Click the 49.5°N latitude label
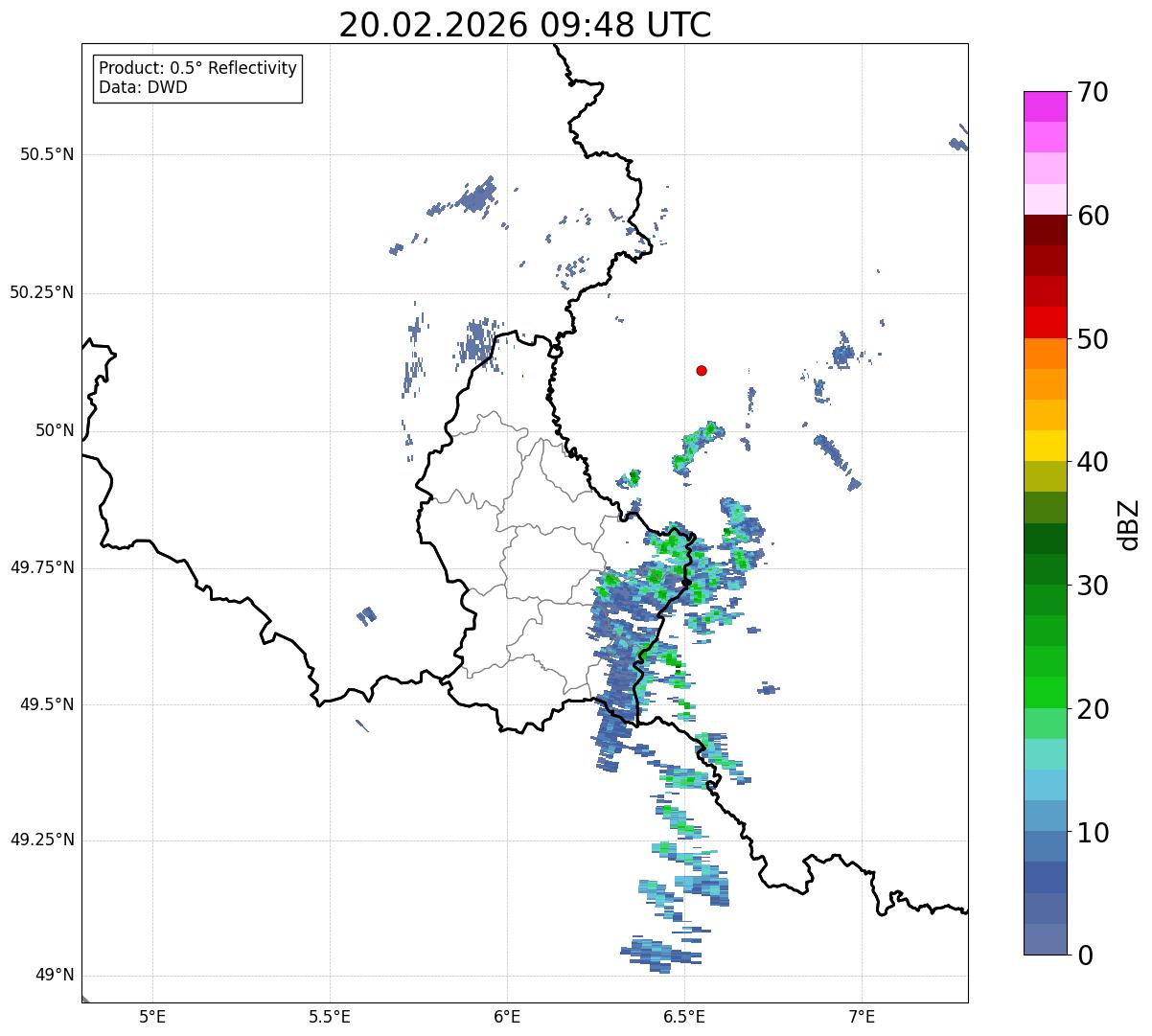 pos(47,704)
